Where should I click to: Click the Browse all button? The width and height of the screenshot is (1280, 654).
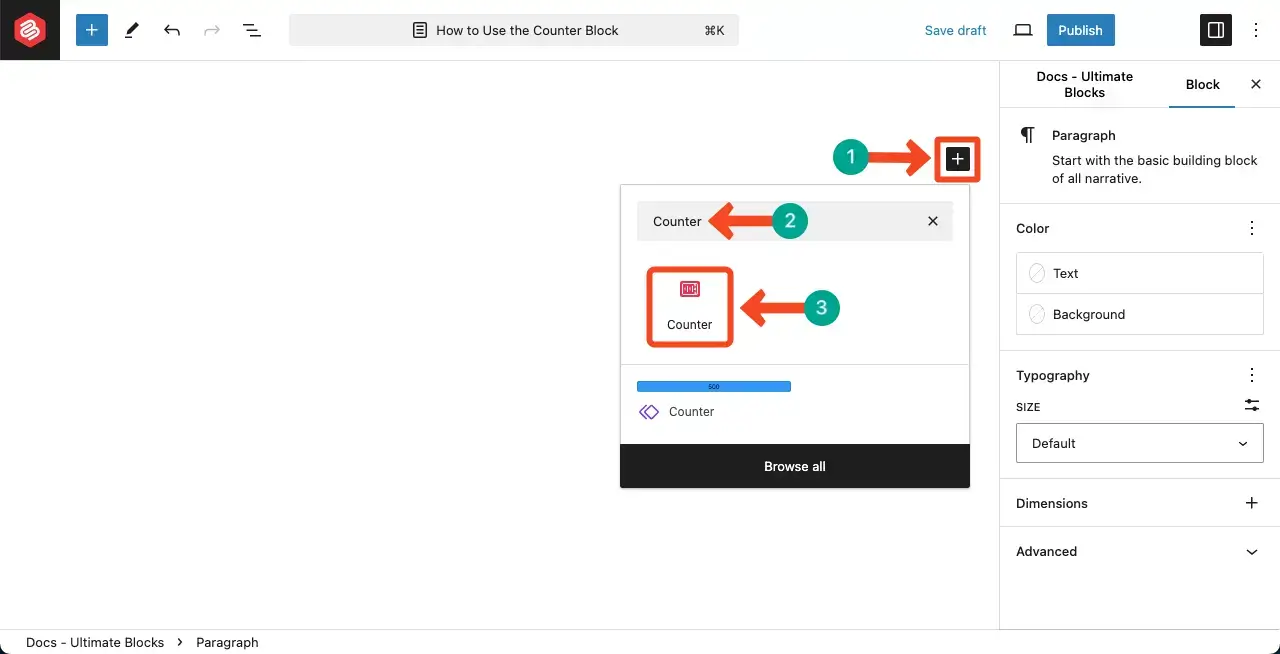[795, 466]
